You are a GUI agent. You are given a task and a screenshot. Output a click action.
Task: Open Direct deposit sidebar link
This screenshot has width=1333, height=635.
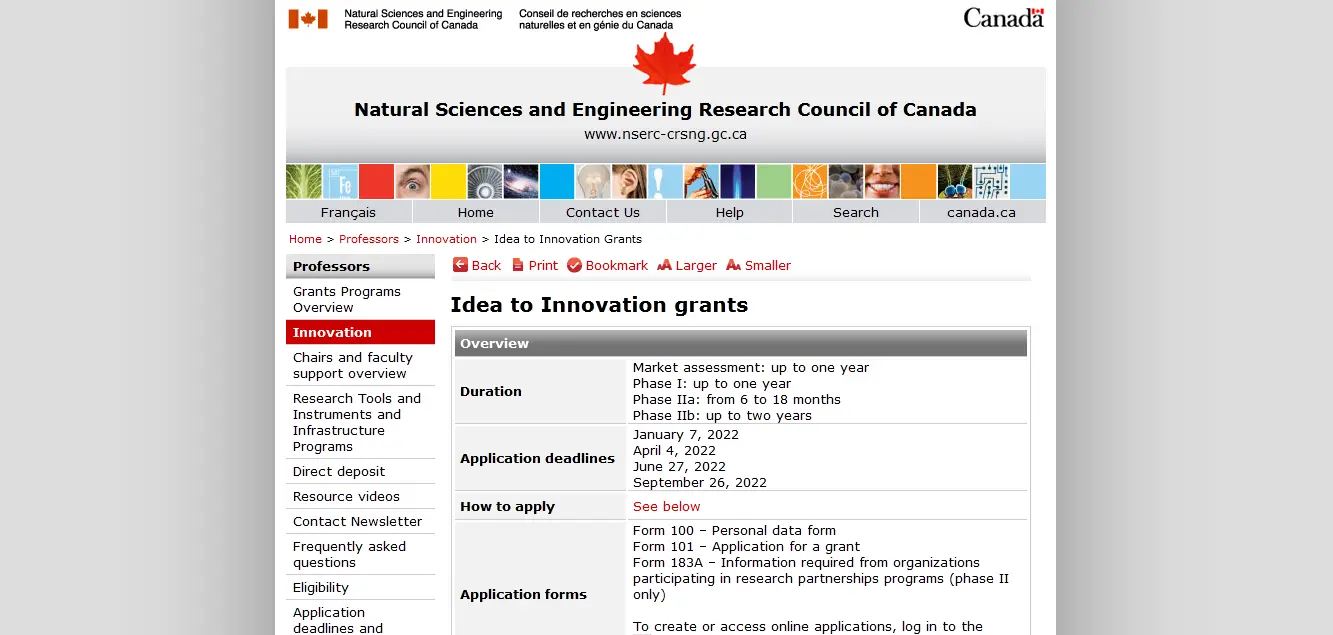point(338,471)
